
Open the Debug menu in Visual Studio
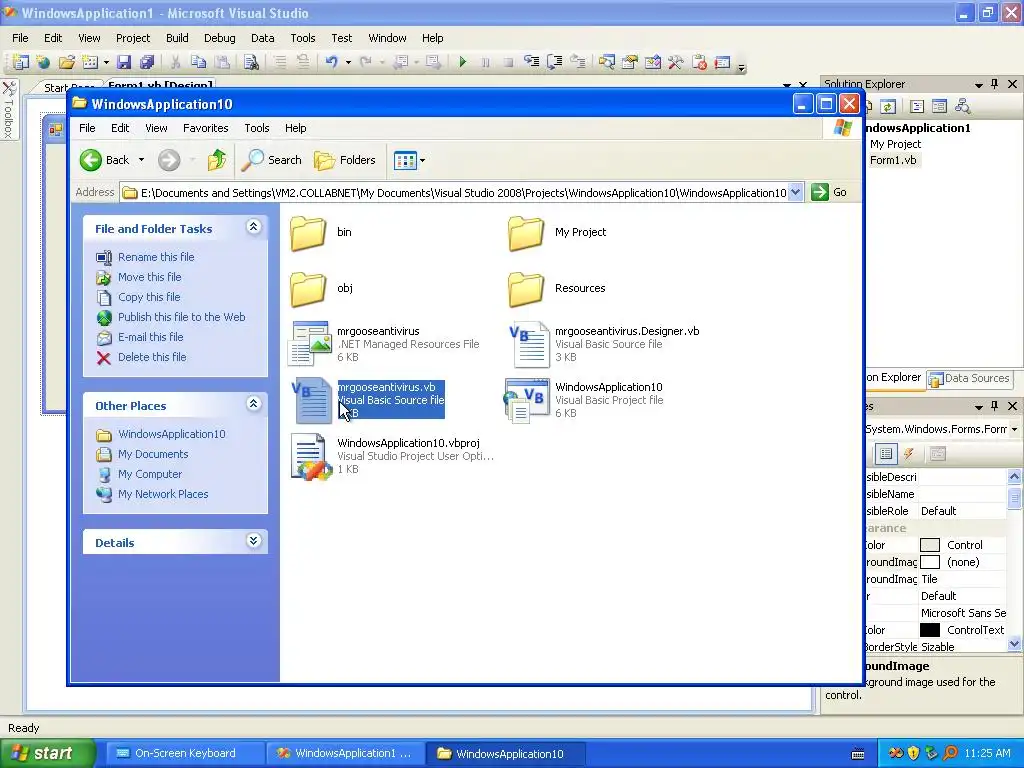(219, 38)
